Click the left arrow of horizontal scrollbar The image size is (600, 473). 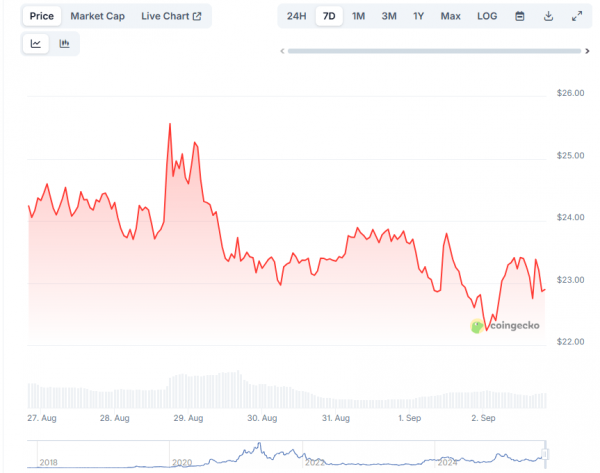point(283,51)
